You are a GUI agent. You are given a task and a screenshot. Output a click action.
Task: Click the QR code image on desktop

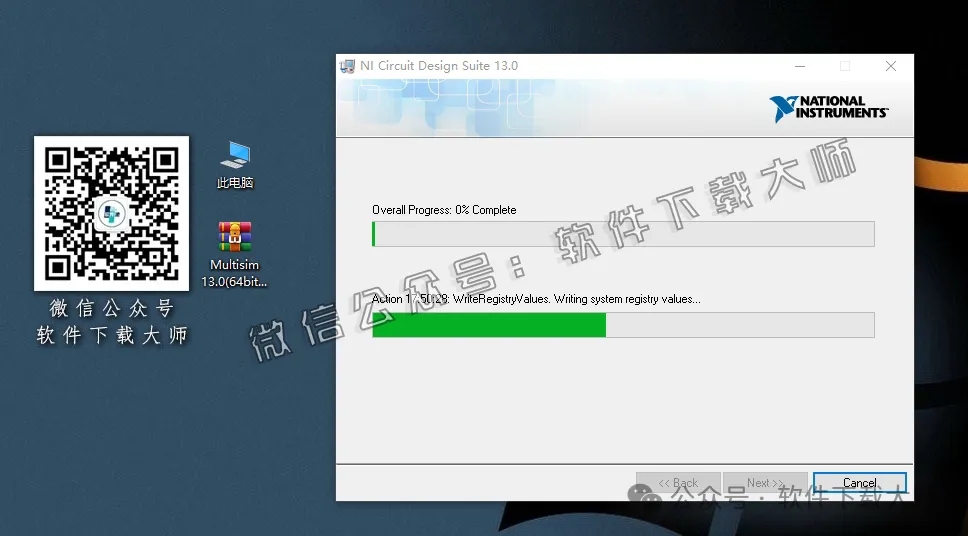point(112,214)
